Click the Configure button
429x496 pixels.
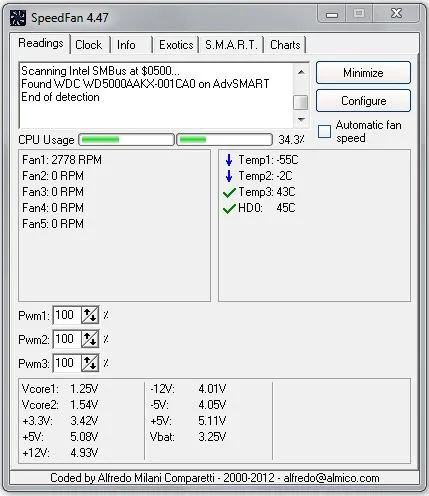pos(363,101)
